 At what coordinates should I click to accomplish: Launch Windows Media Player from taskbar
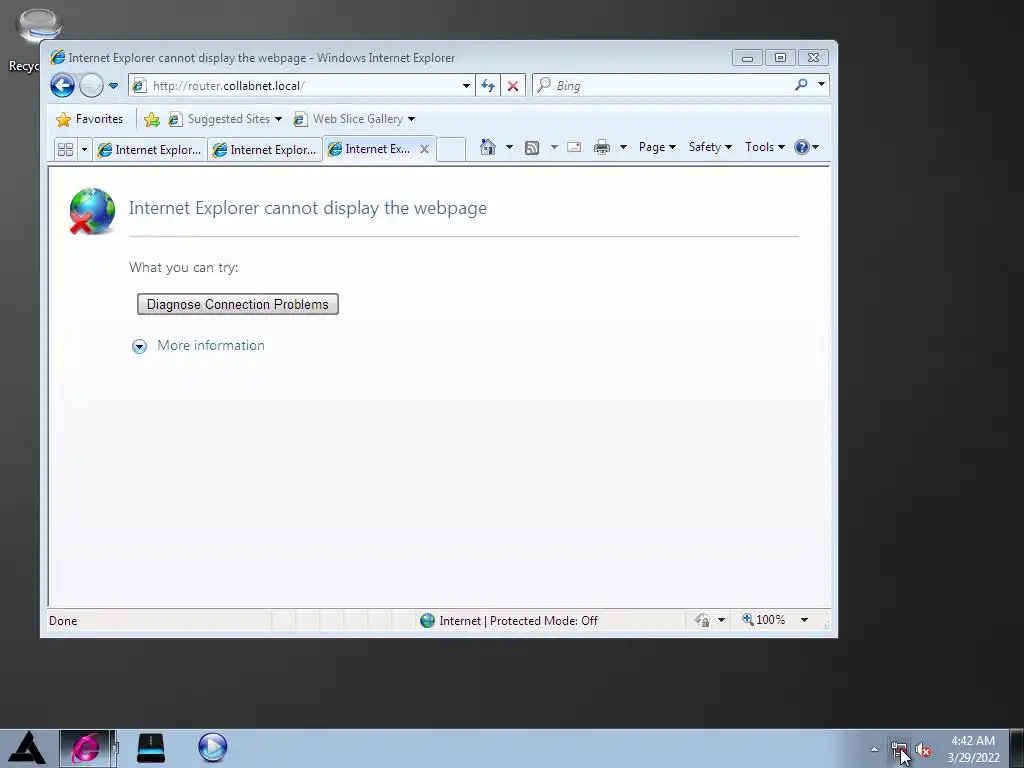point(212,748)
